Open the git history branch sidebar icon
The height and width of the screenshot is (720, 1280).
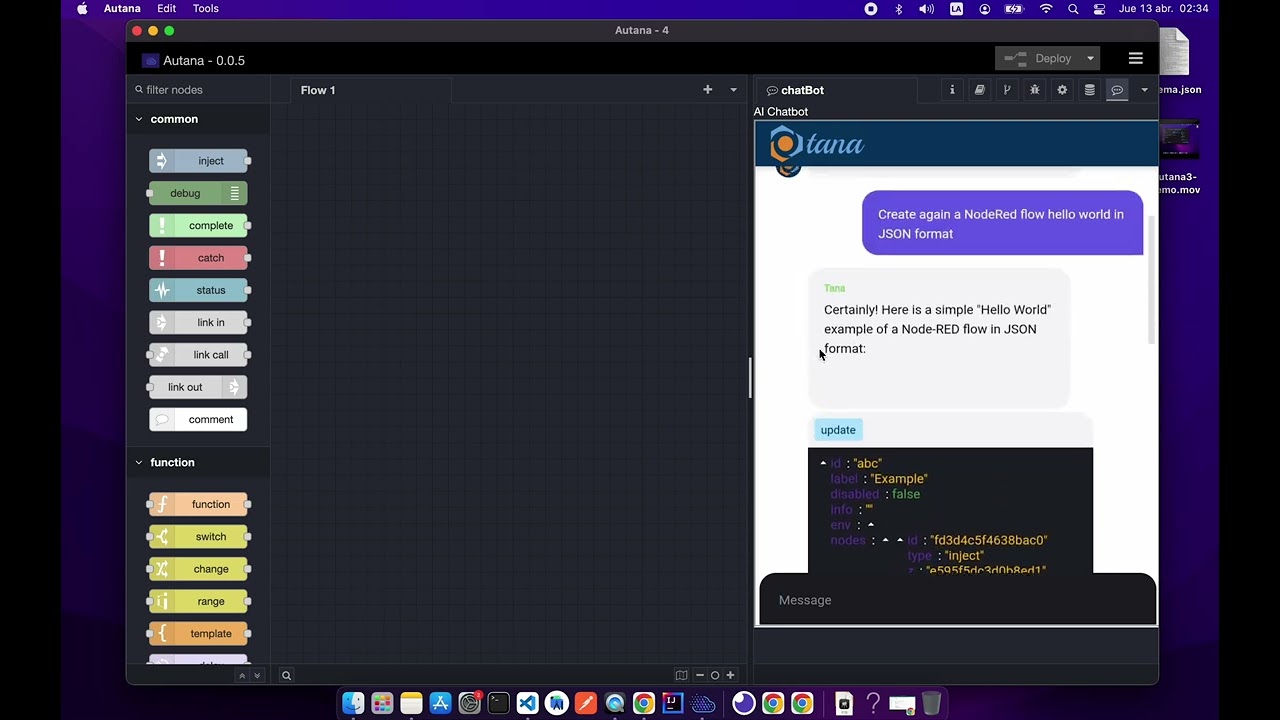click(x=1007, y=90)
